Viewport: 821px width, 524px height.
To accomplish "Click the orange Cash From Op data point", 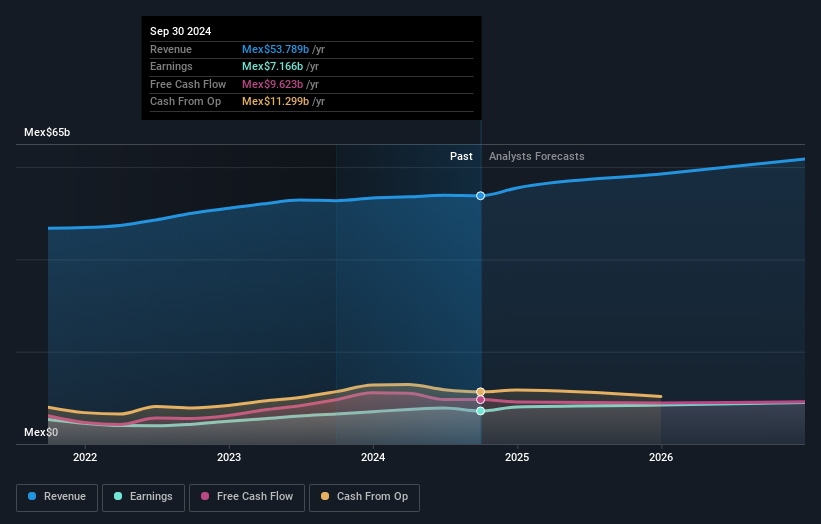I will (480, 392).
